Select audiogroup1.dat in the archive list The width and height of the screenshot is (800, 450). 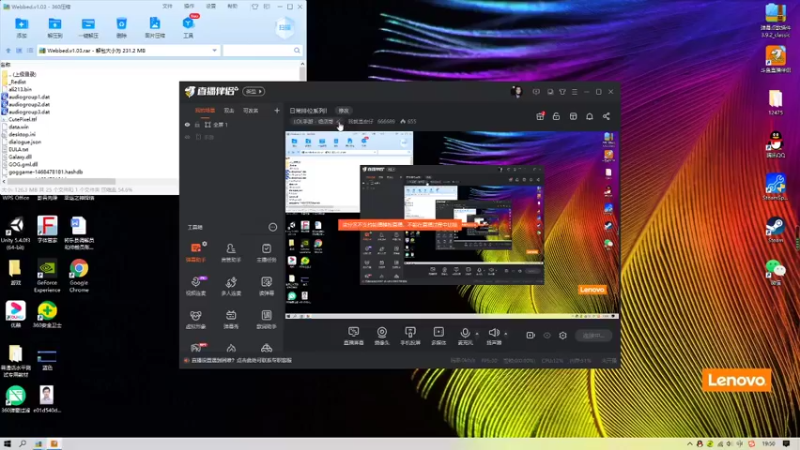[x=27, y=96]
